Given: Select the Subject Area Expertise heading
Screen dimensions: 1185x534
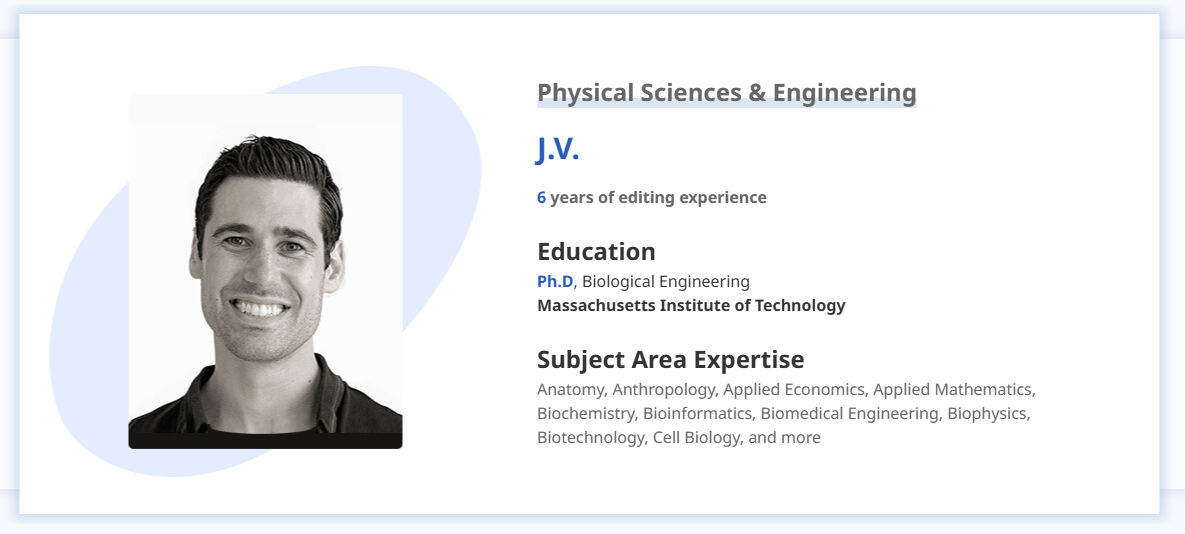Looking at the screenshot, I should [x=670, y=359].
